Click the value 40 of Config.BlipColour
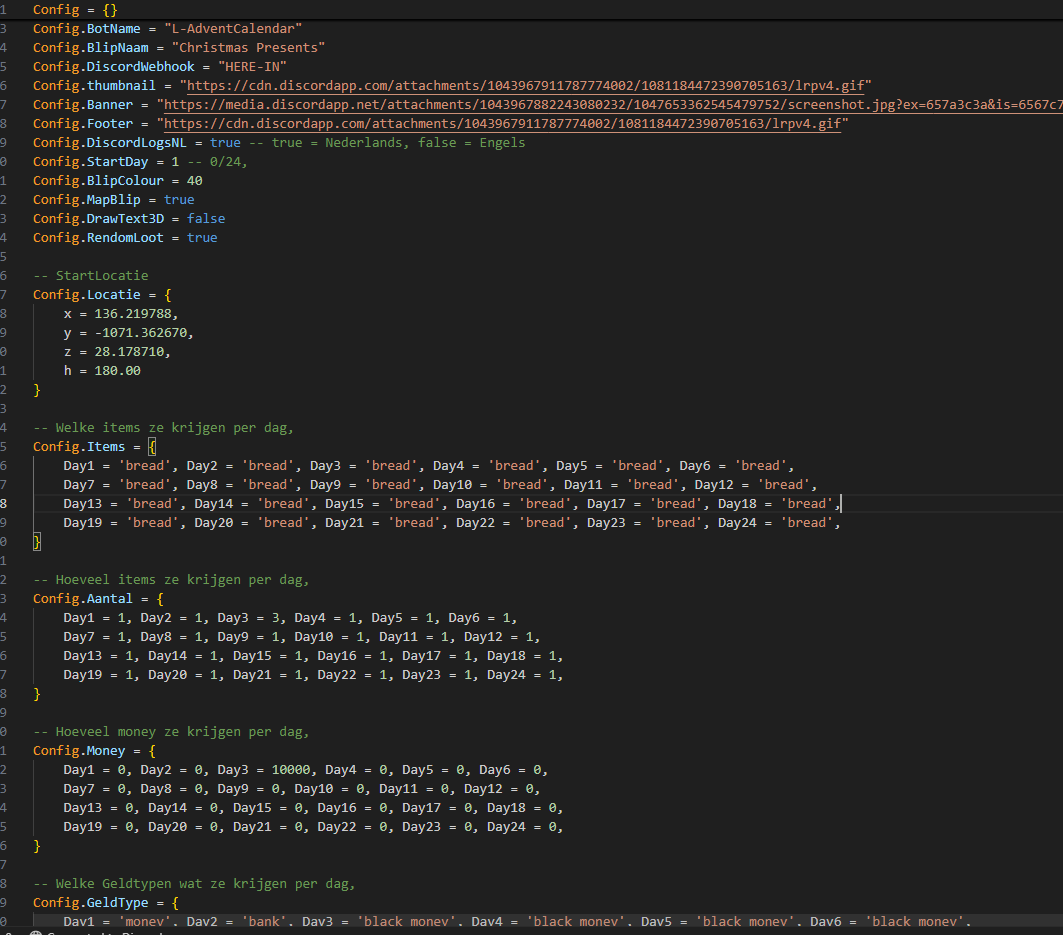 [195, 180]
